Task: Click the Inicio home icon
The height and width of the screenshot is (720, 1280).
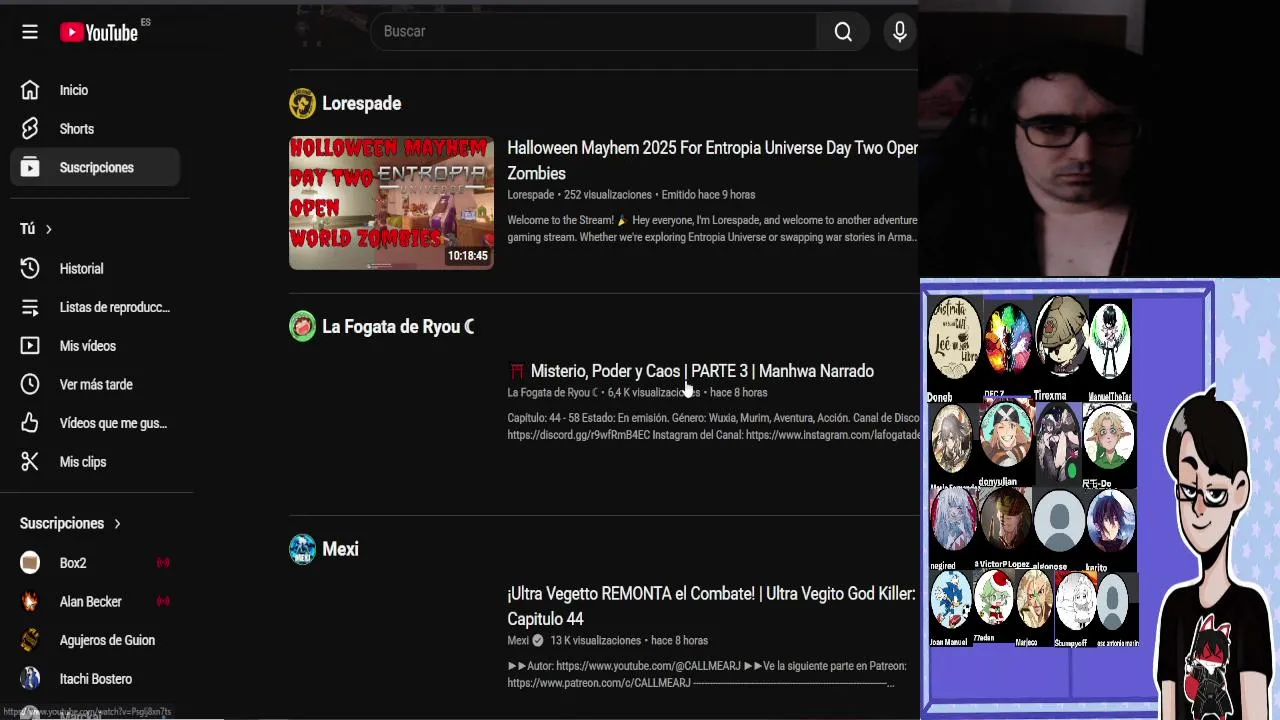Action: click(30, 90)
